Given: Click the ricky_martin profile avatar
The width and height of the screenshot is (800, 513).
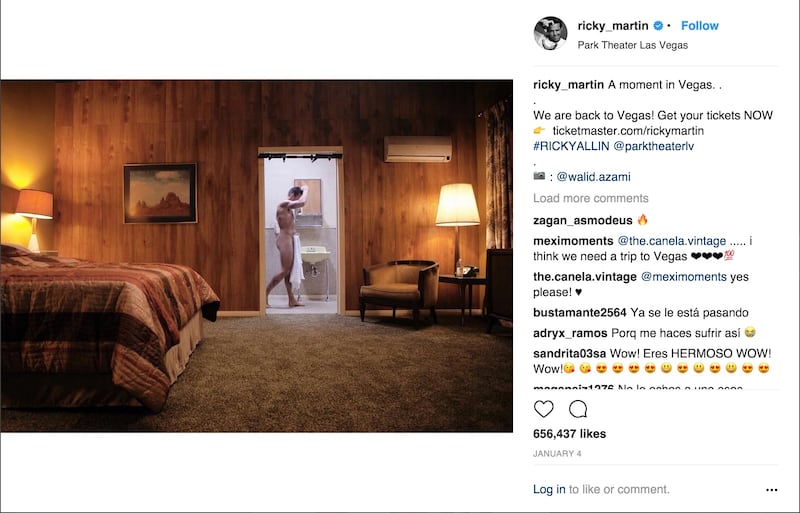Looking at the screenshot, I should click(550, 33).
